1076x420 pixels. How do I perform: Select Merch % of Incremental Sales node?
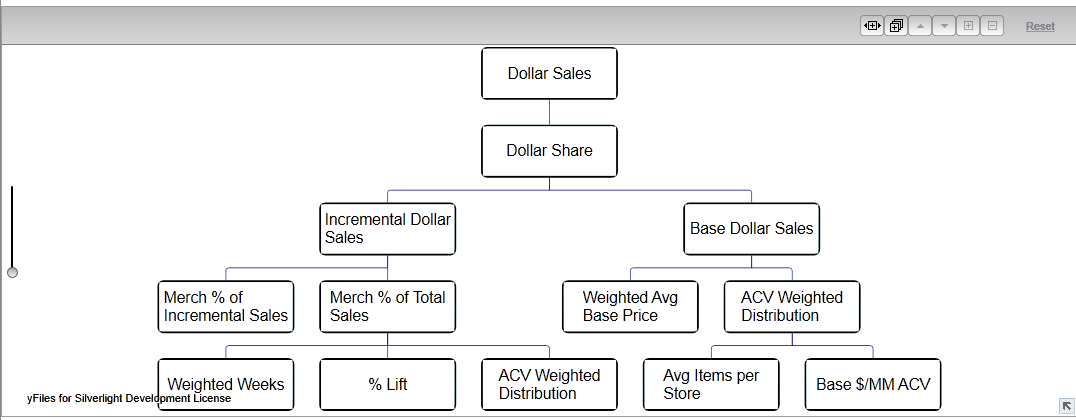[226, 307]
